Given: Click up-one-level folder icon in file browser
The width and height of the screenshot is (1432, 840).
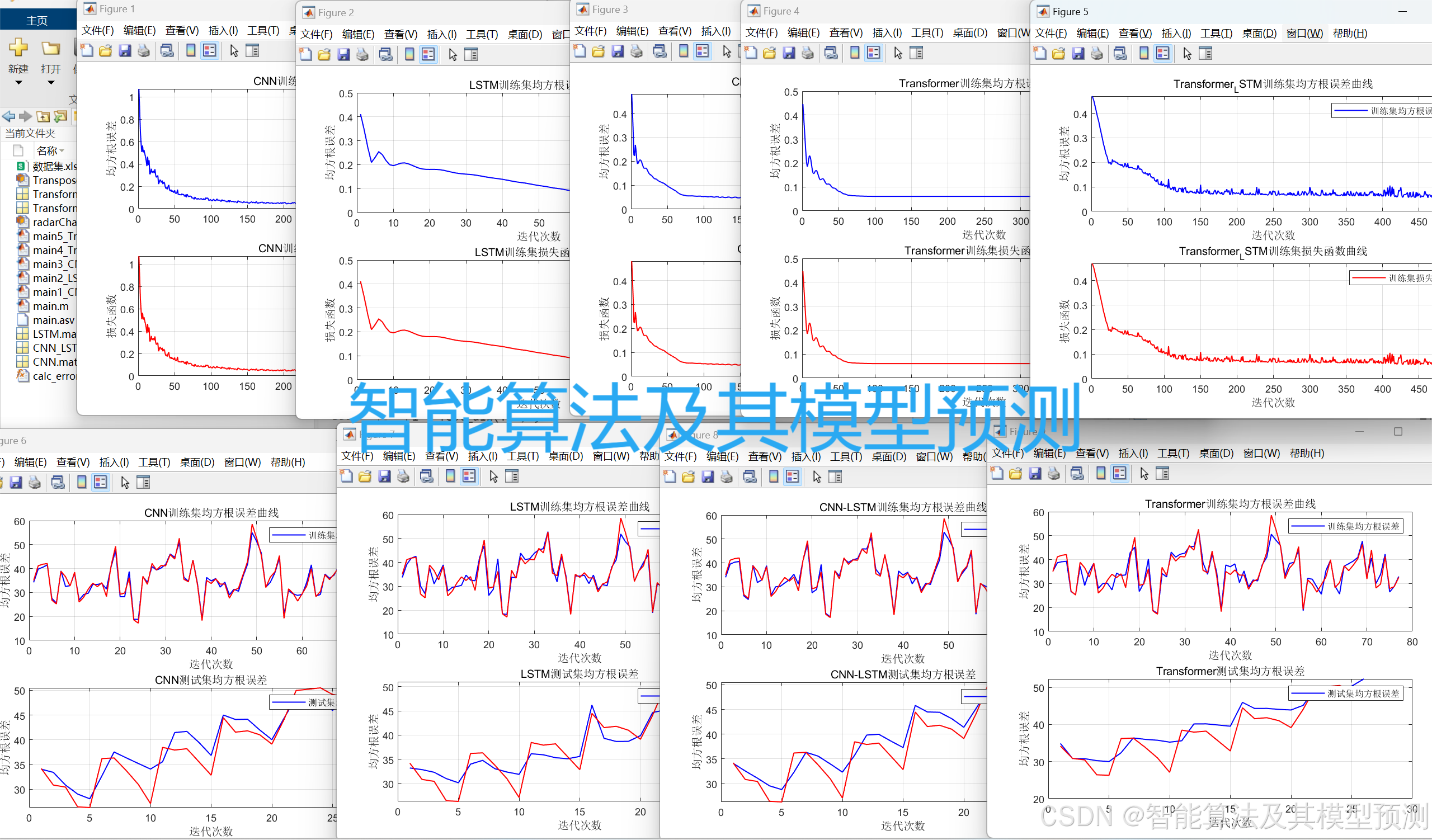Looking at the screenshot, I should [x=43, y=116].
